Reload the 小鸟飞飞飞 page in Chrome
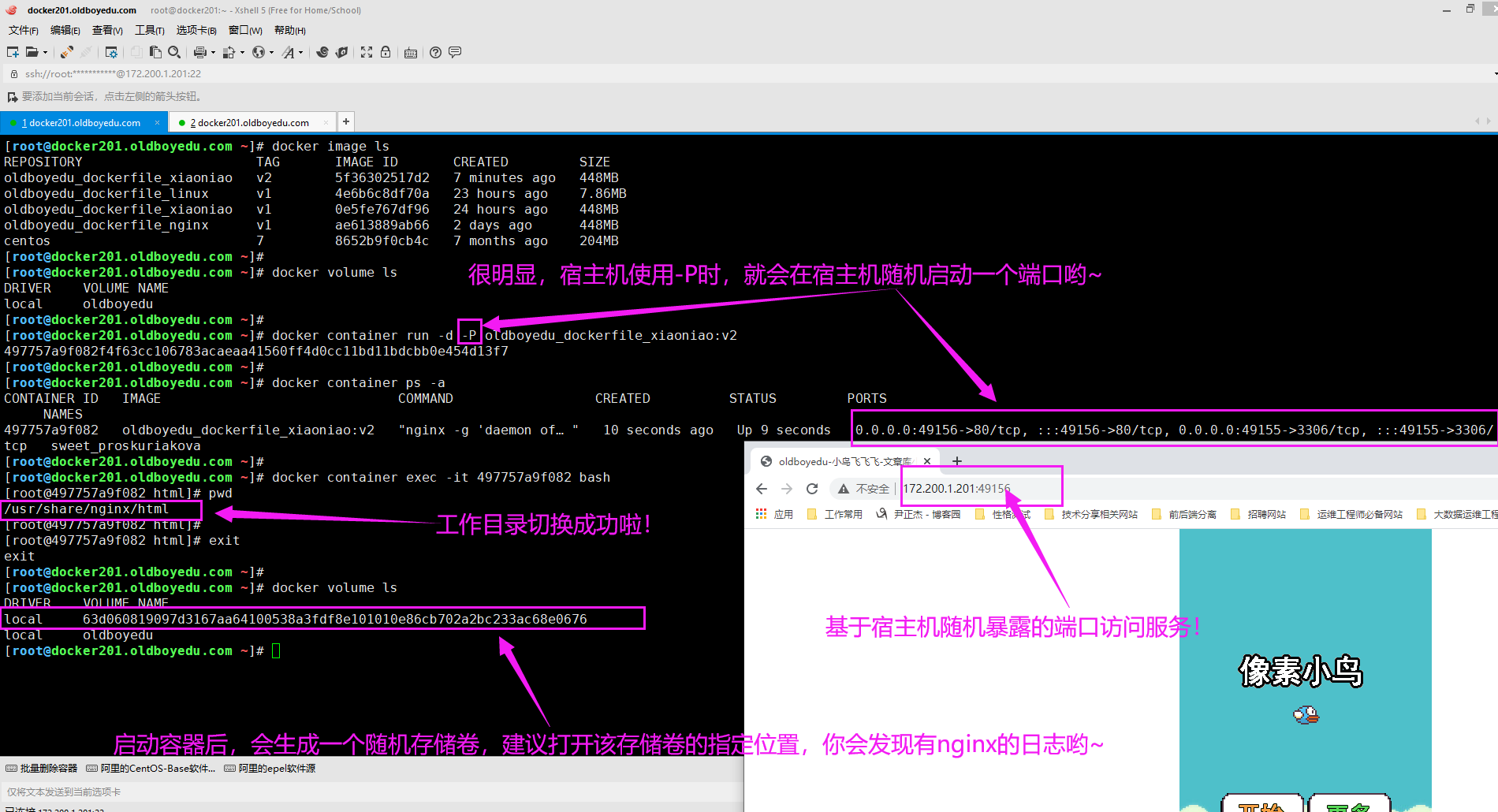Screen dimensions: 1498x812 pos(812,488)
